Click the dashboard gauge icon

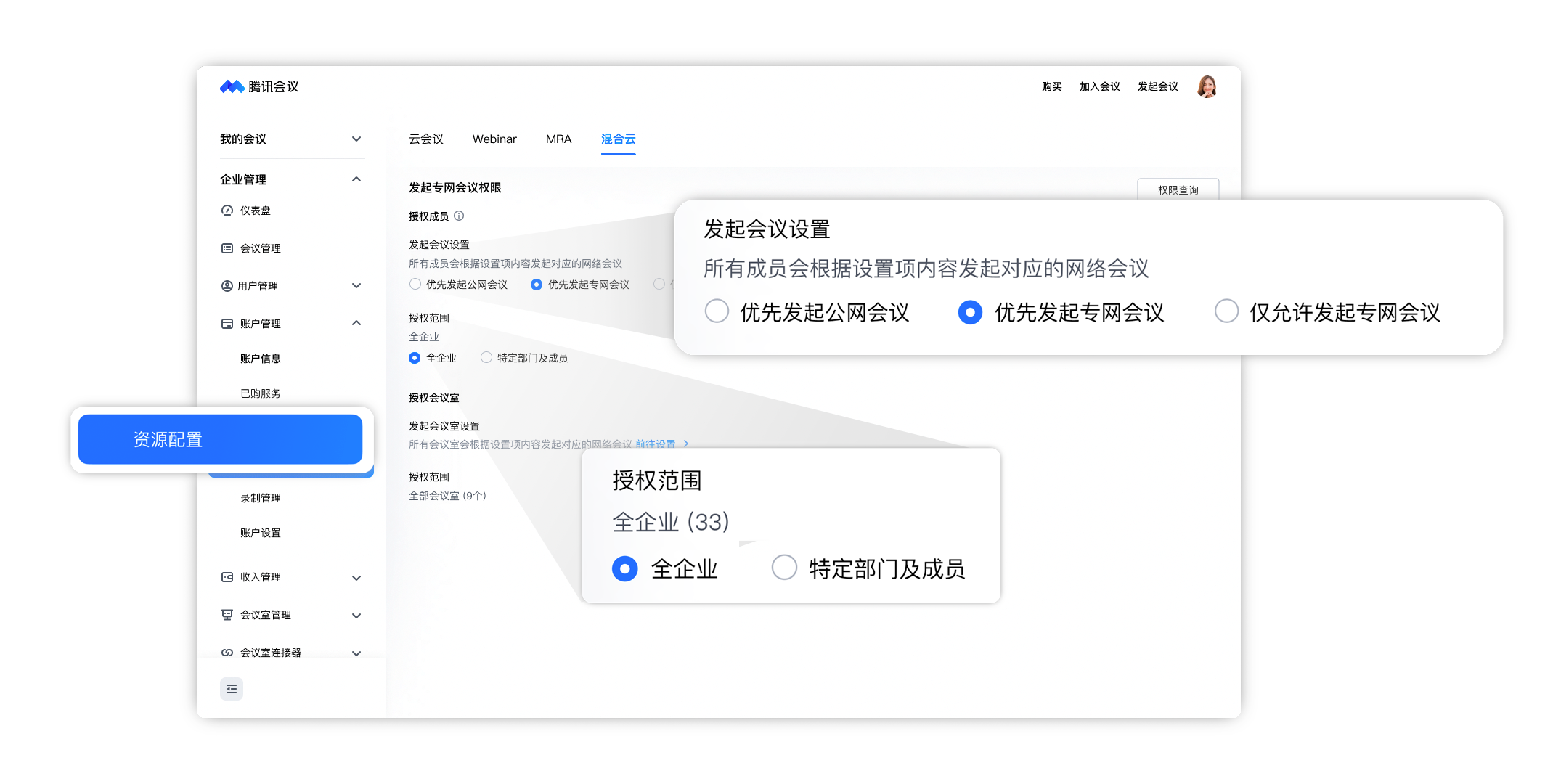(x=227, y=211)
